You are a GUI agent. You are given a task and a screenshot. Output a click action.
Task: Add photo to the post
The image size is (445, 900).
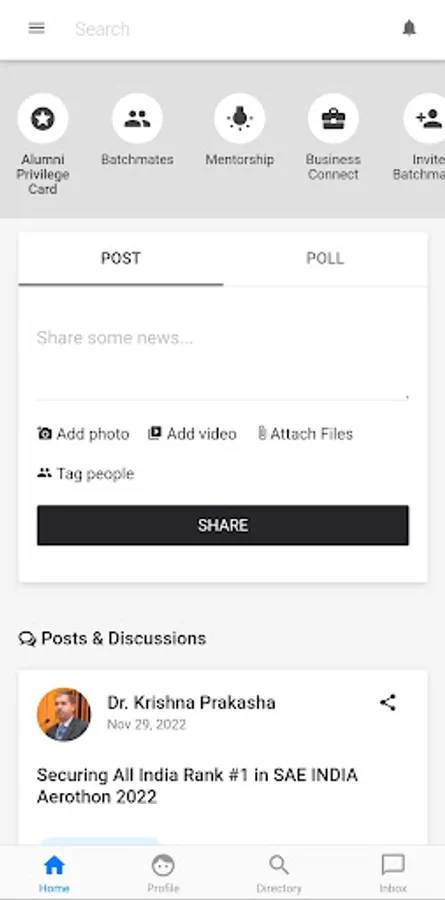pyautogui.click(x=83, y=434)
